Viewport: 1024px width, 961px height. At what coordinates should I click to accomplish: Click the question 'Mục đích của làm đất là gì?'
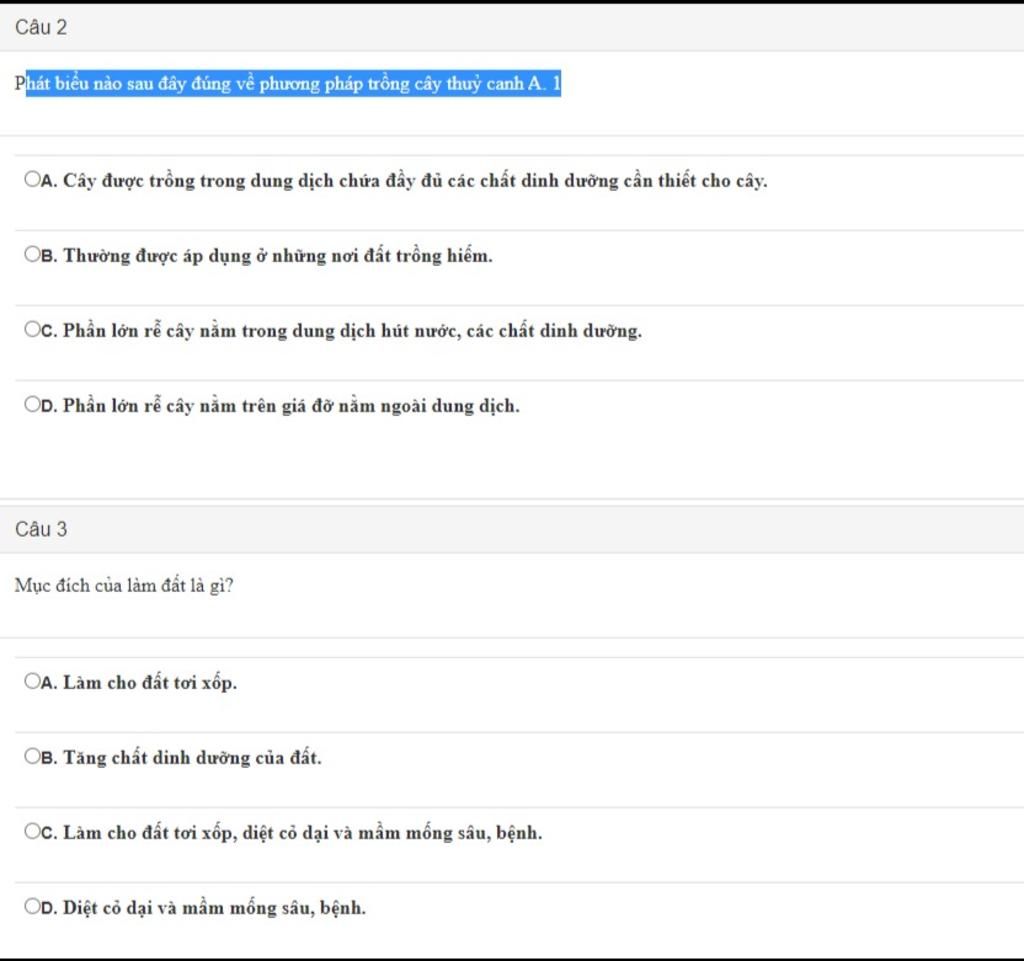[x=124, y=586]
